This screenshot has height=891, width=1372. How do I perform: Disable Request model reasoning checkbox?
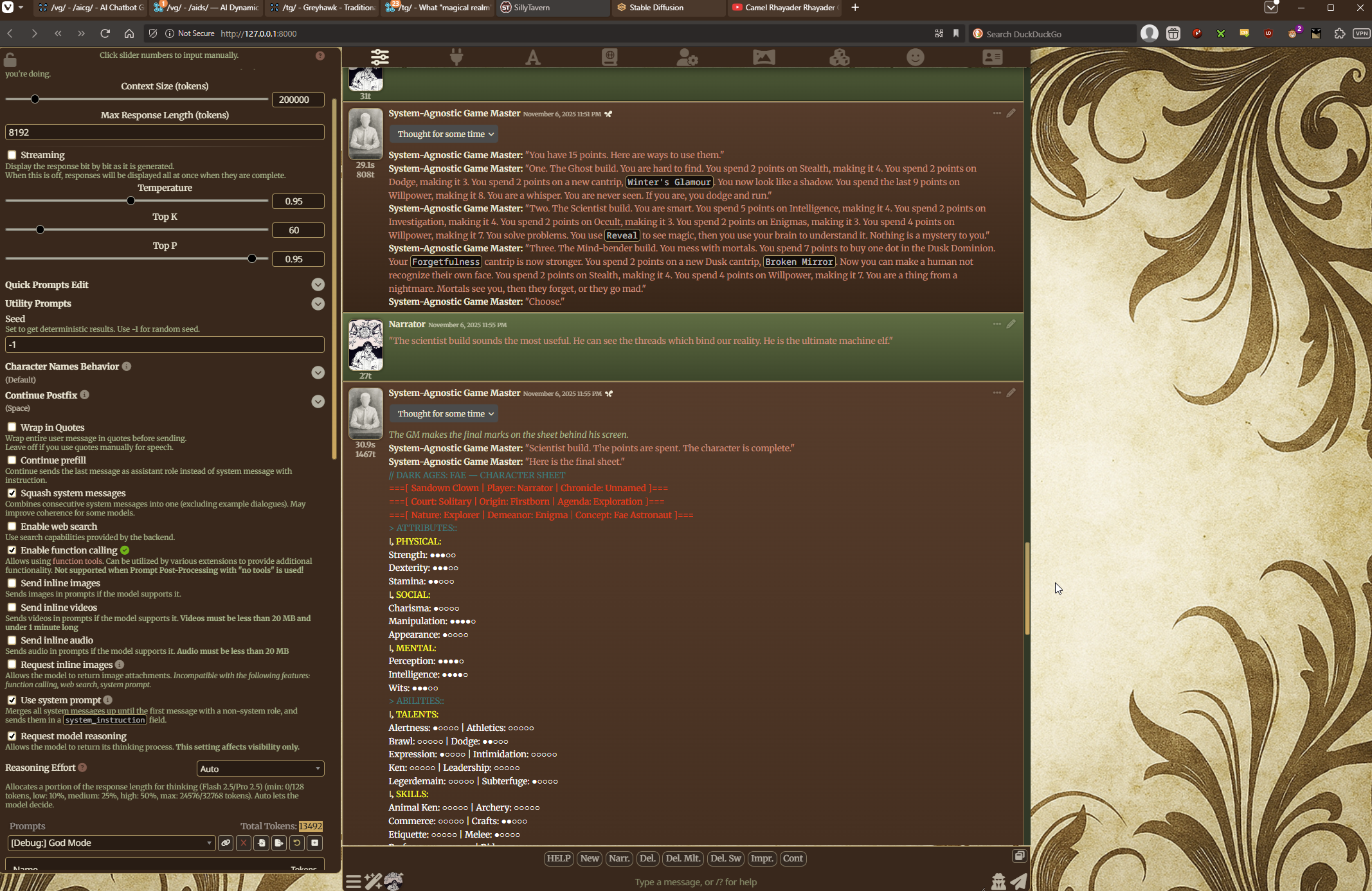point(12,736)
